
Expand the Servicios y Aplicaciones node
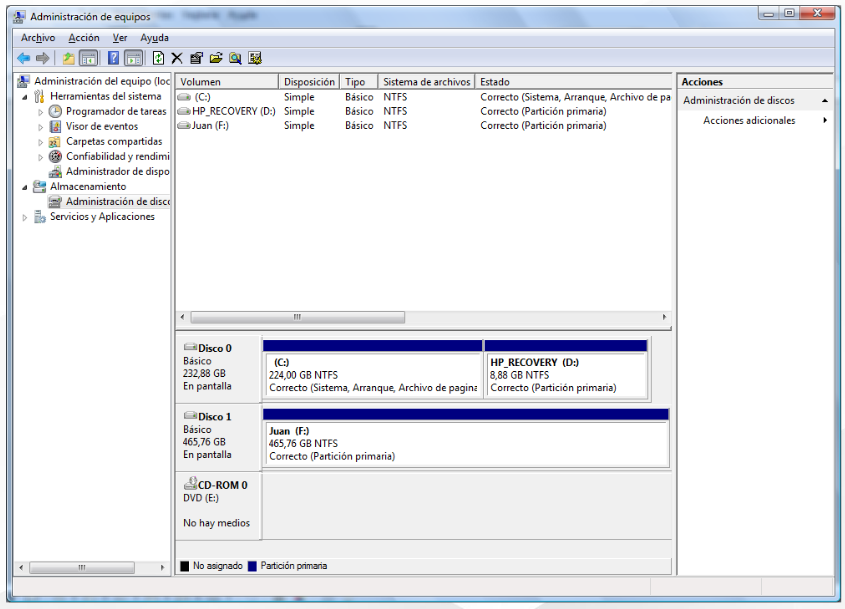pos(25,217)
